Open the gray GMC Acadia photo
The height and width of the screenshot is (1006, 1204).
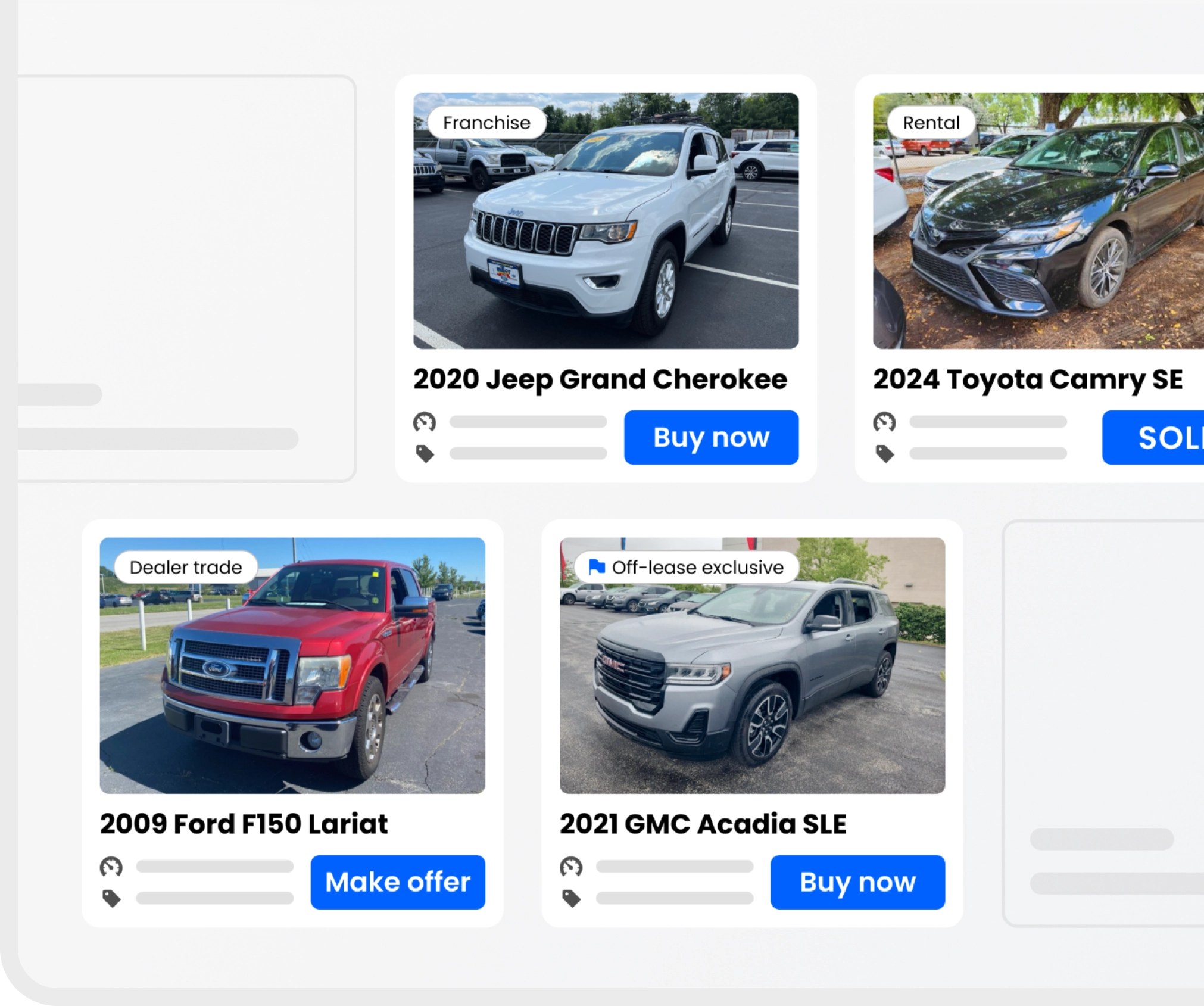[752, 665]
